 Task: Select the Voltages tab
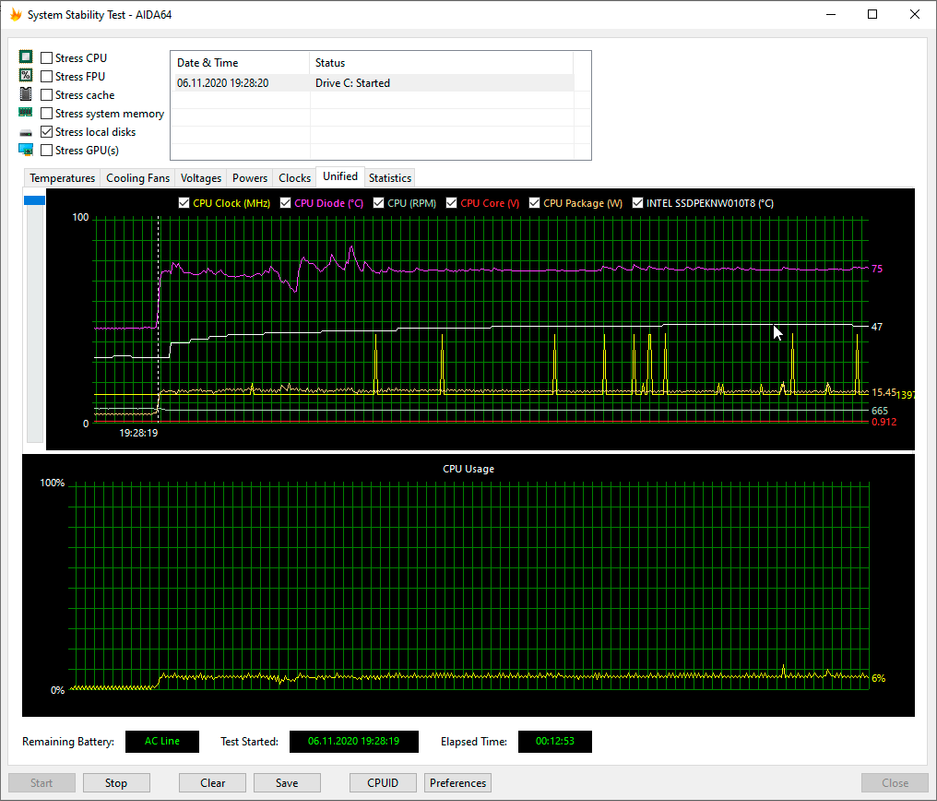click(201, 178)
